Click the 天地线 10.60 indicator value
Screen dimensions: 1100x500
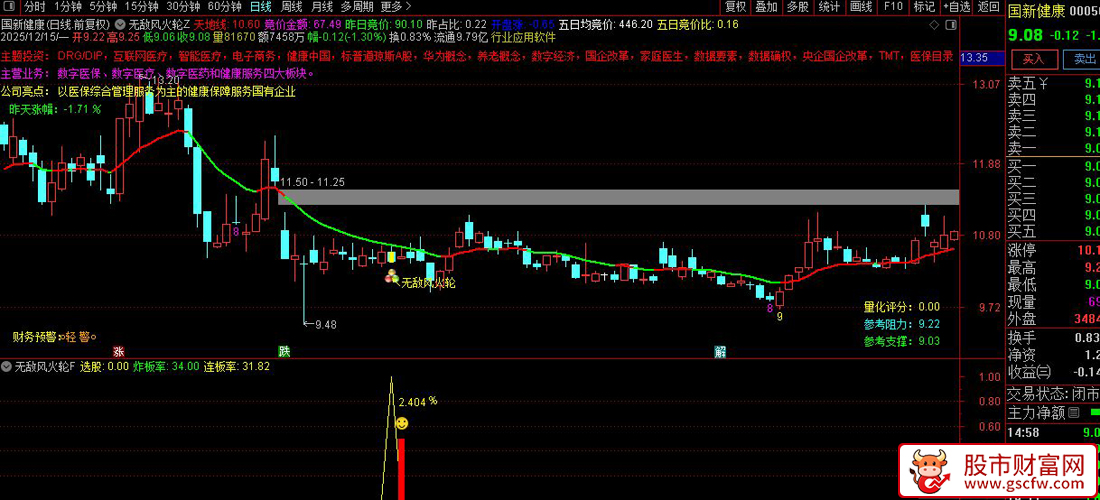coord(228,24)
